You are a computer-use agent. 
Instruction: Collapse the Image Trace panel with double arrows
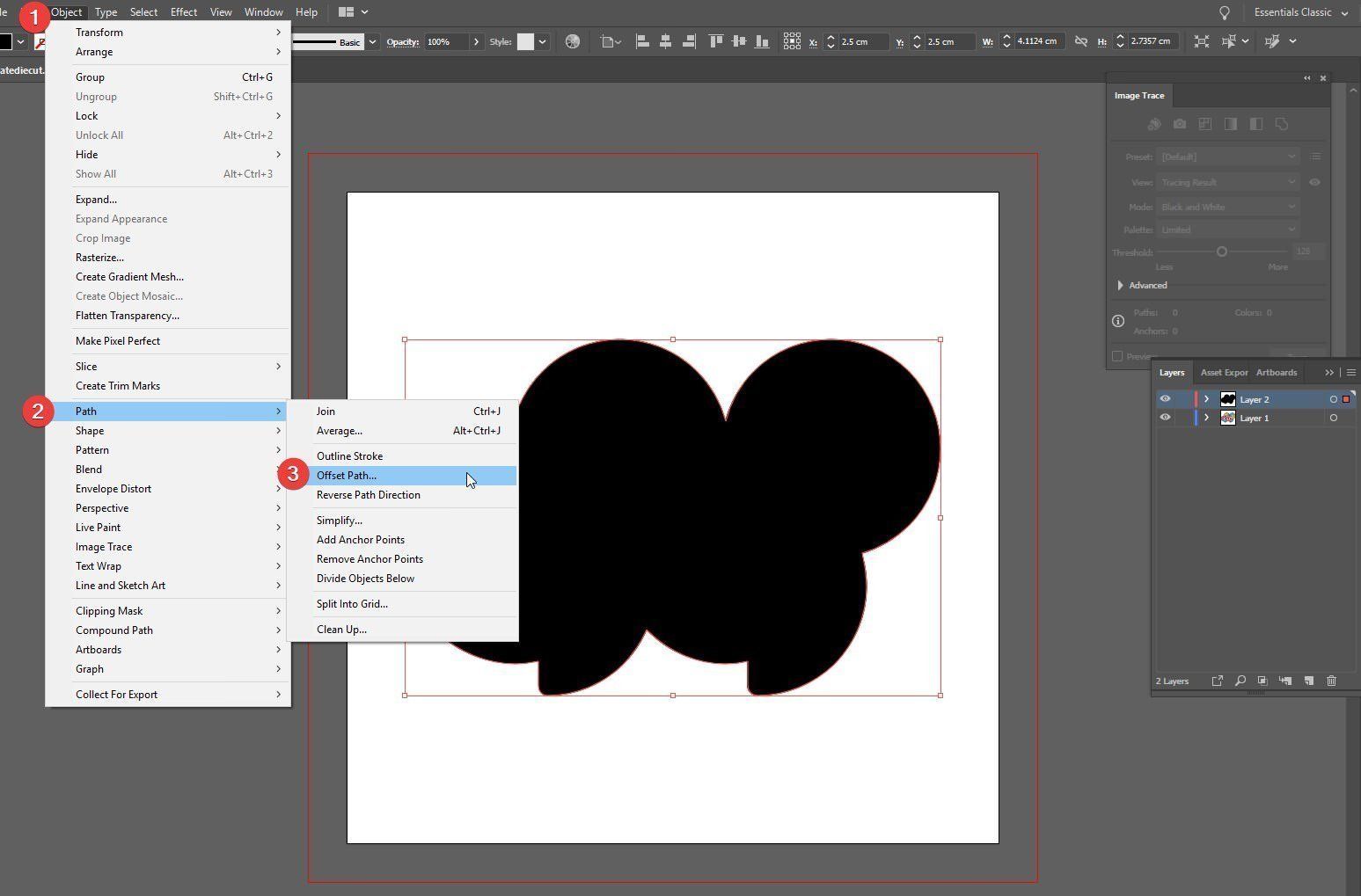point(1306,78)
